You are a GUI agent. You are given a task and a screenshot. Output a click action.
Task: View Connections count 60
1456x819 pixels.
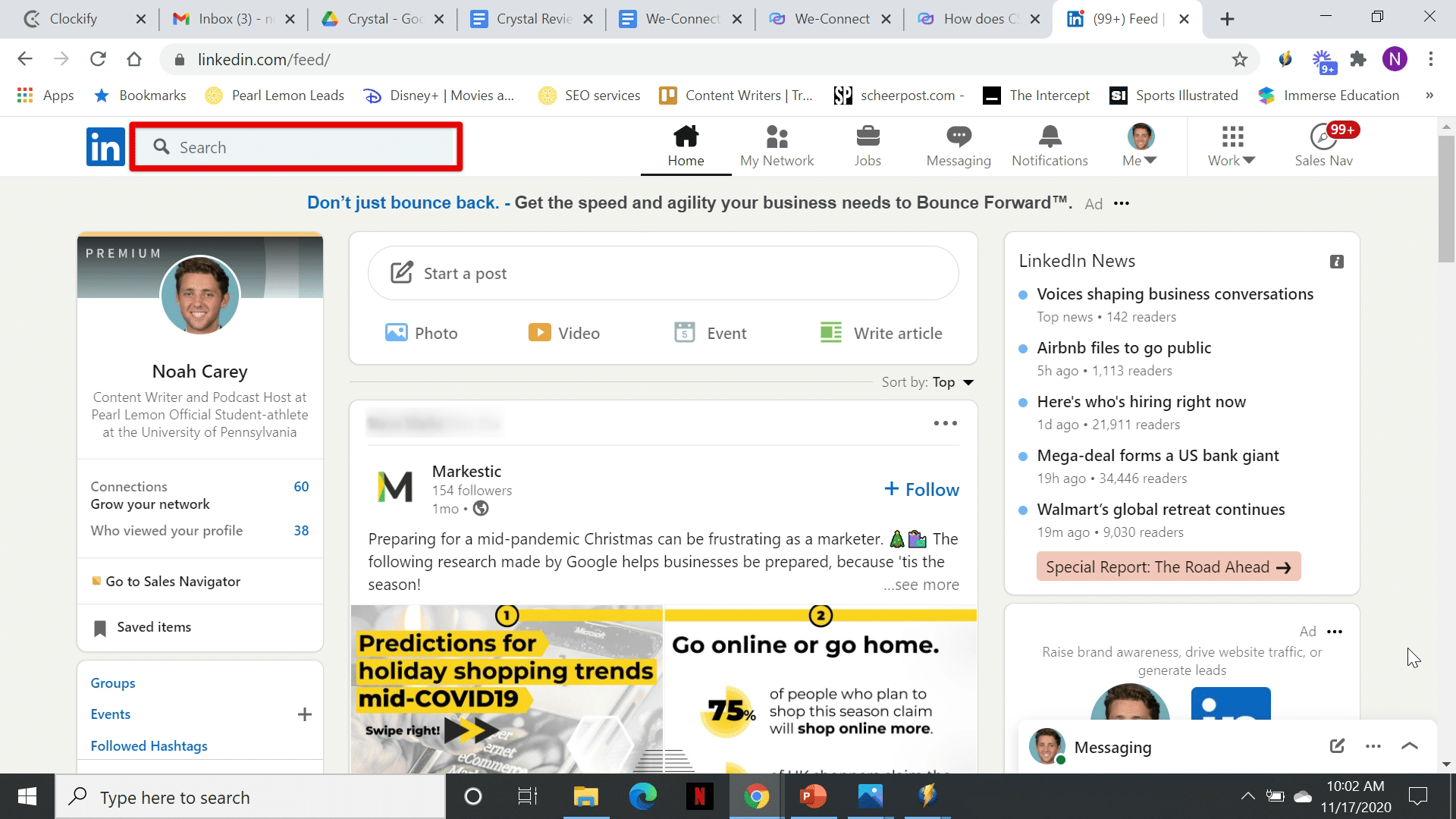click(x=301, y=487)
